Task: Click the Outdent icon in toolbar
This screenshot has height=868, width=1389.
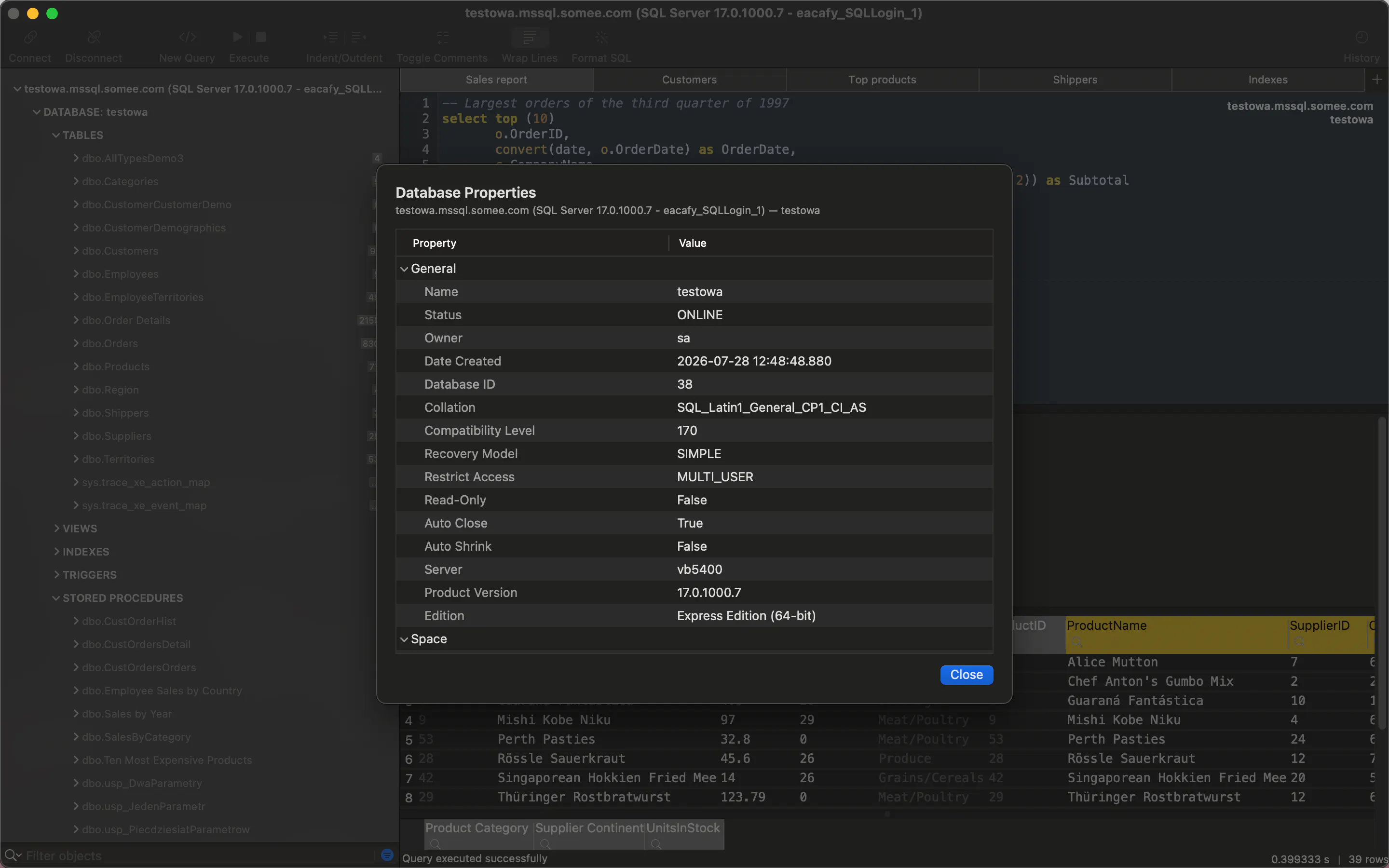Action: pyautogui.click(x=359, y=37)
